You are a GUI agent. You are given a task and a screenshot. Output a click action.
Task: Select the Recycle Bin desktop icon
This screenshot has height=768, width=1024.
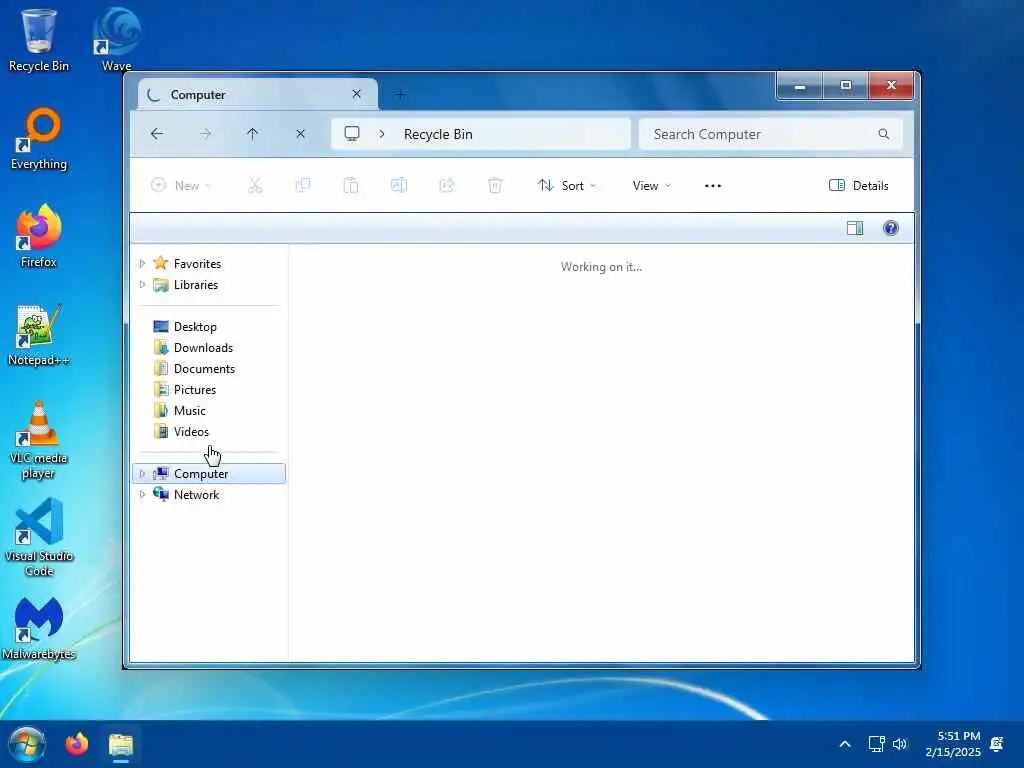pyautogui.click(x=39, y=40)
